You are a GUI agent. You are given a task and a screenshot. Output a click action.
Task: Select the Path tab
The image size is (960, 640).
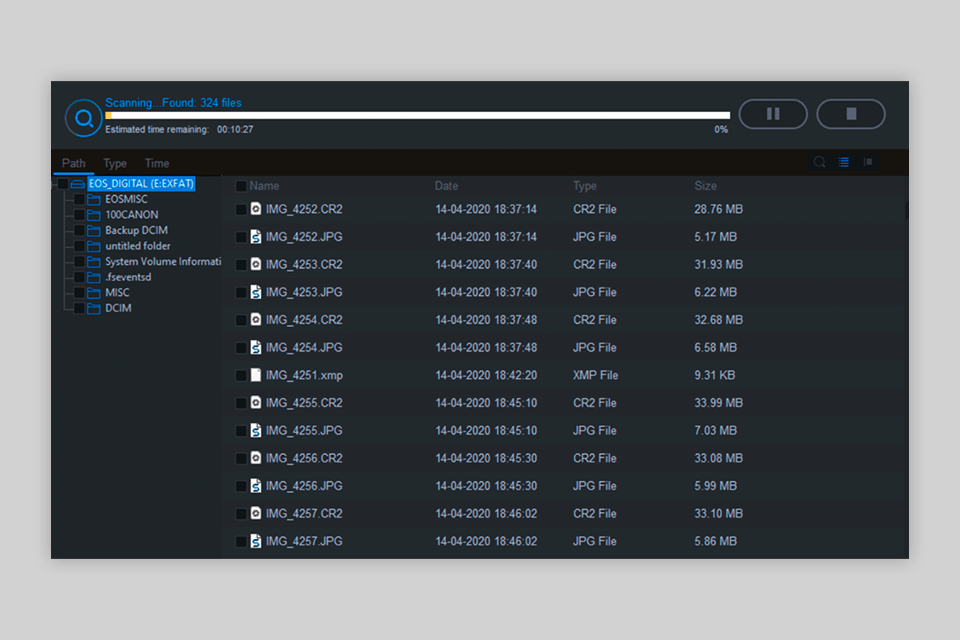[73, 164]
